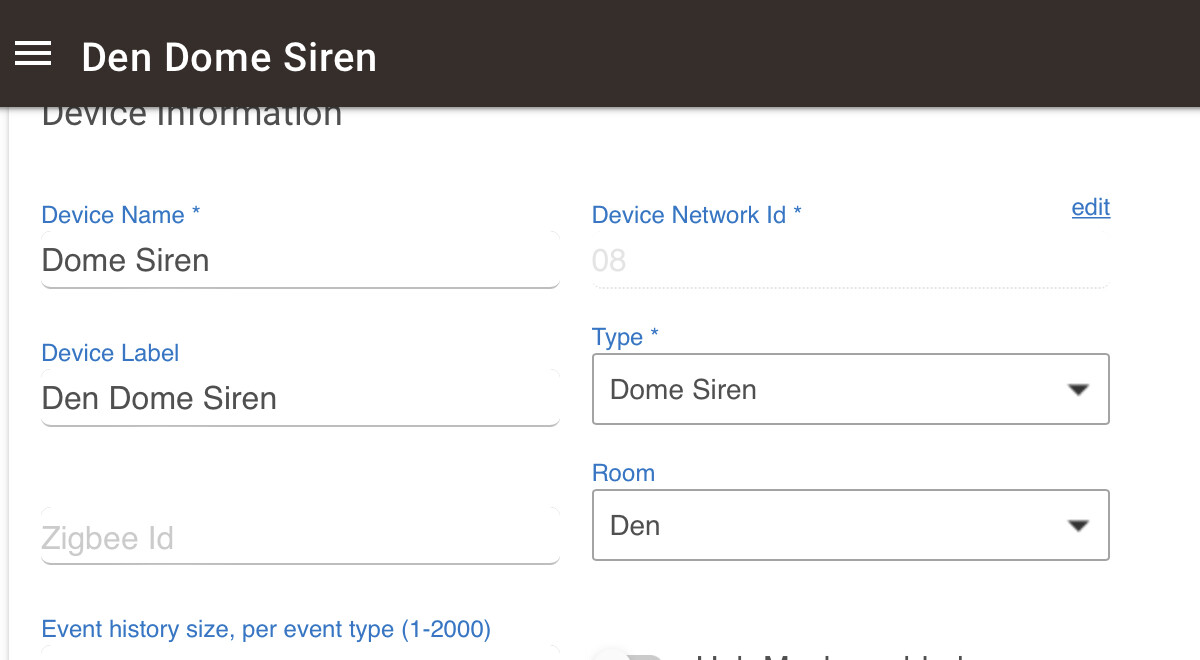Click the Device Label caption
Image resolution: width=1200 pixels, height=660 pixels.
tap(110, 353)
